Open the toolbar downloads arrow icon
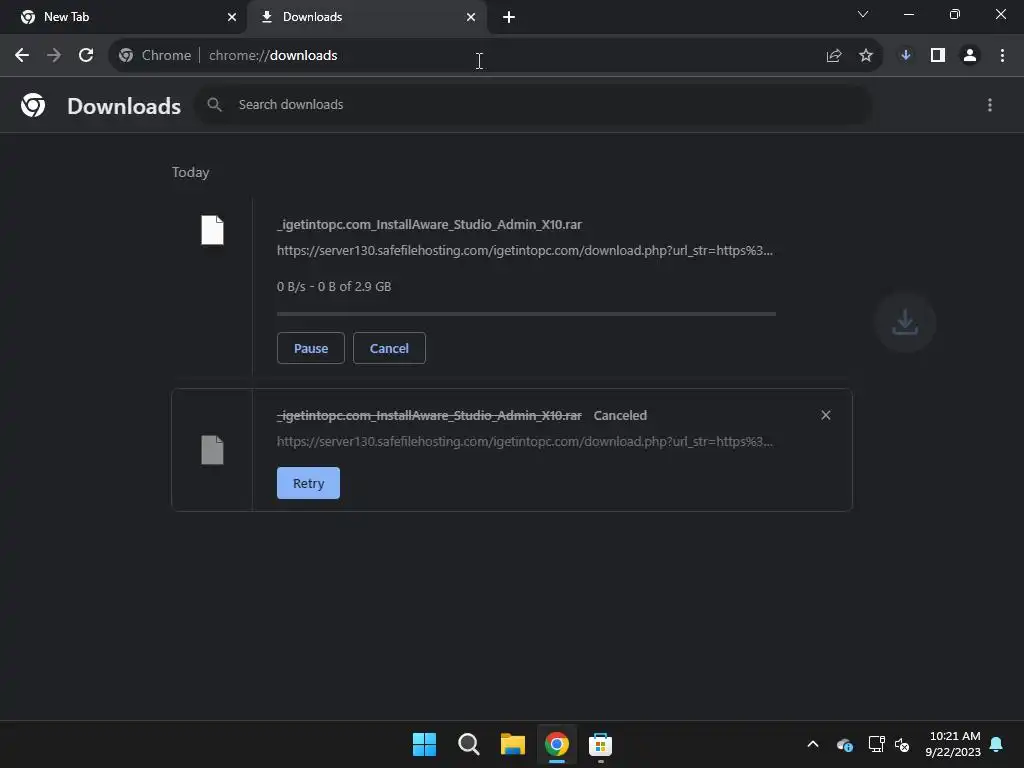This screenshot has height=768, width=1024. 906,56
